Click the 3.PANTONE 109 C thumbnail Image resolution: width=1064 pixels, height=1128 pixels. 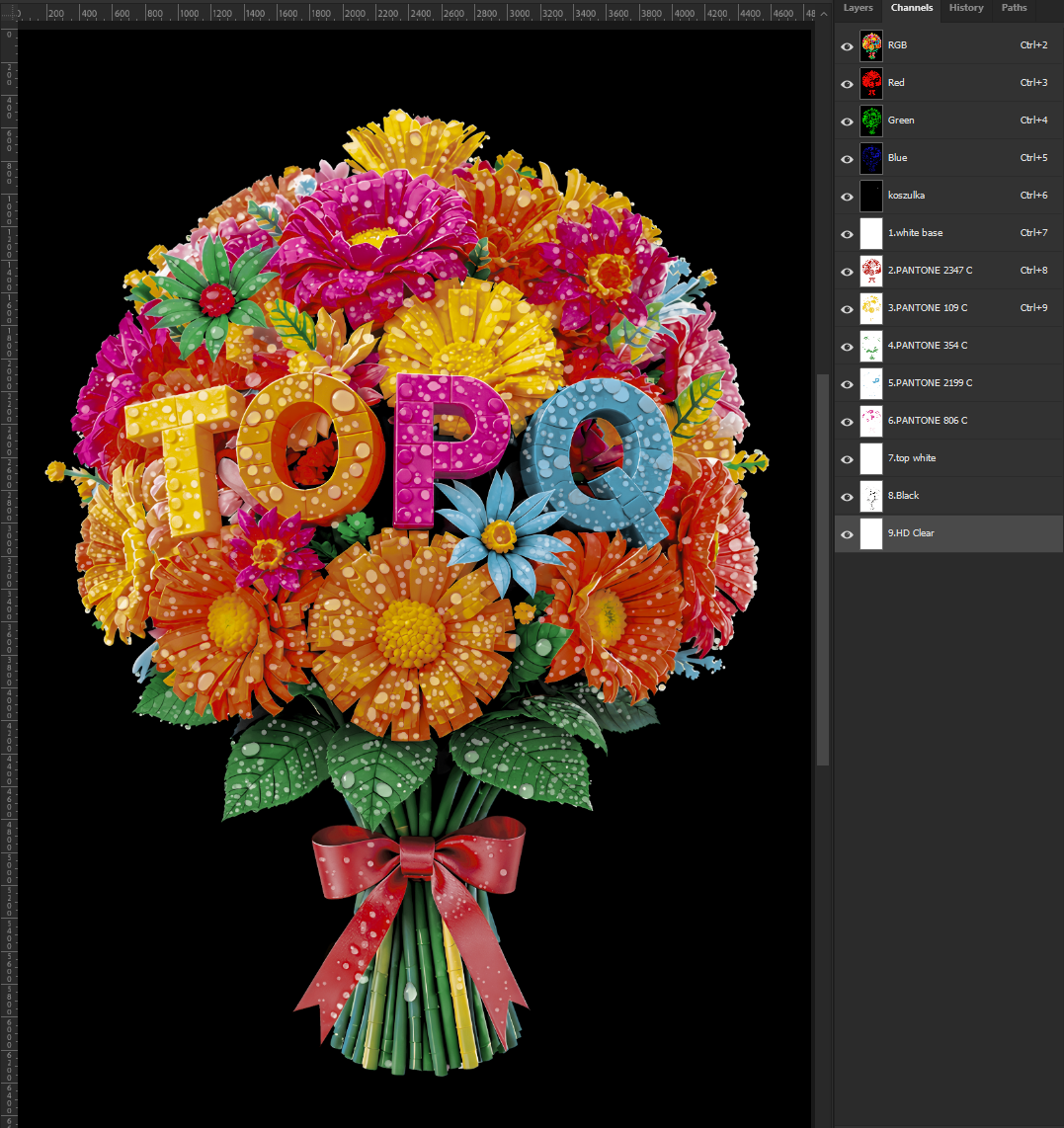[x=870, y=308]
